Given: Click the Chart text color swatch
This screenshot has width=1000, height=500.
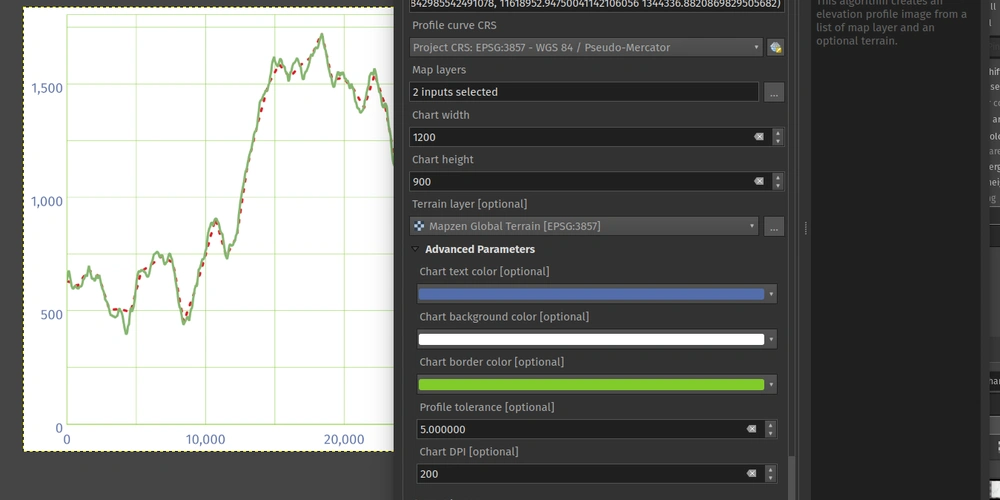Looking at the screenshot, I should [x=591, y=294].
